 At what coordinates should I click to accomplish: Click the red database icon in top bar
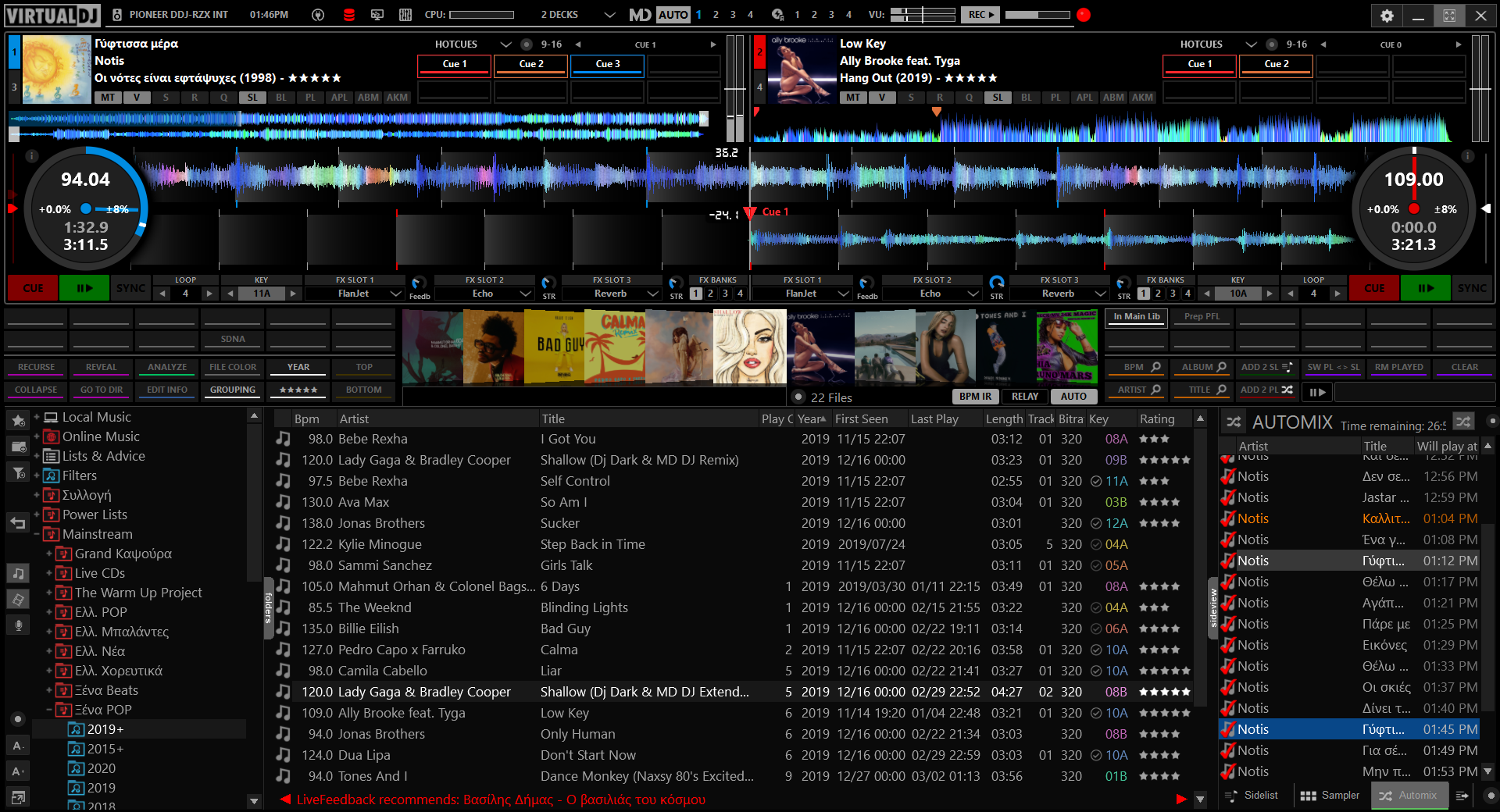point(348,15)
